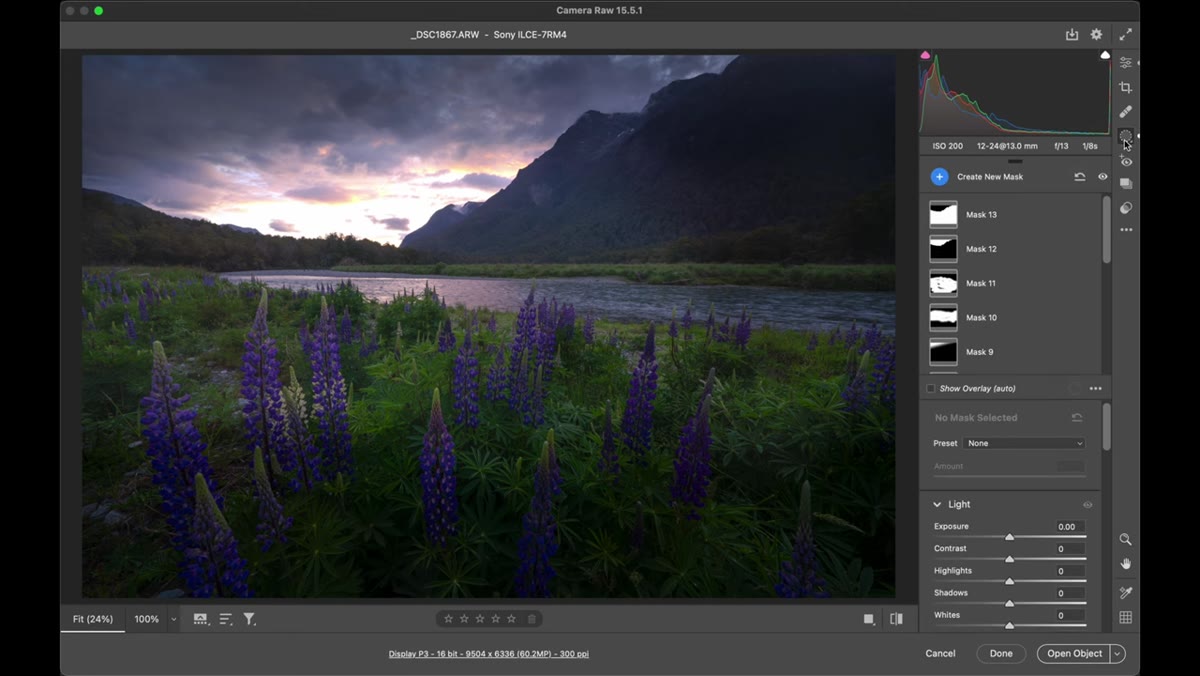Click the Contrast slider handle
The width and height of the screenshot is (1200, 676).
1009,560
